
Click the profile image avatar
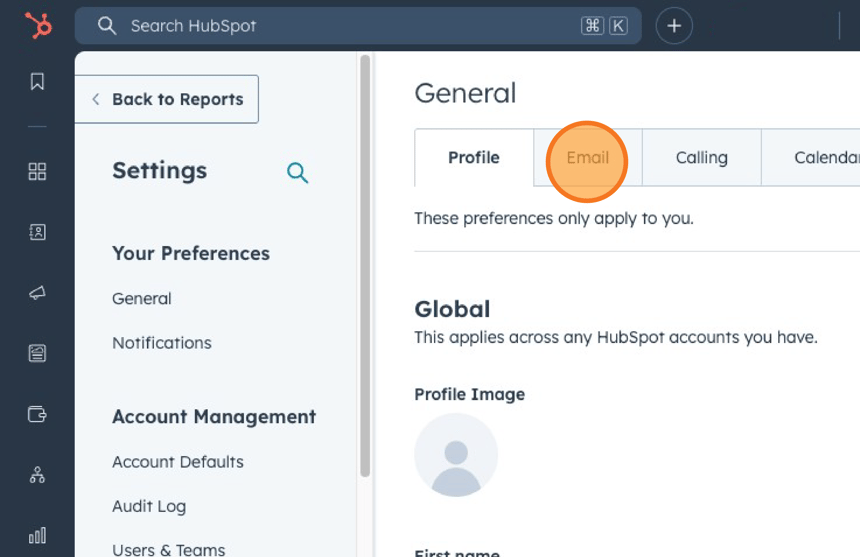456,455
